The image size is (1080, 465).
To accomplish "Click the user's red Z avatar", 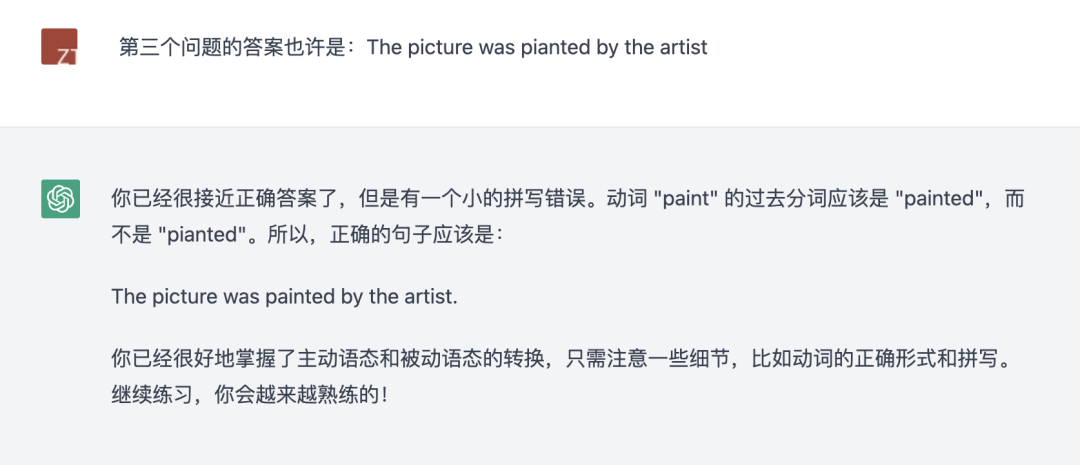I will 59,47.
